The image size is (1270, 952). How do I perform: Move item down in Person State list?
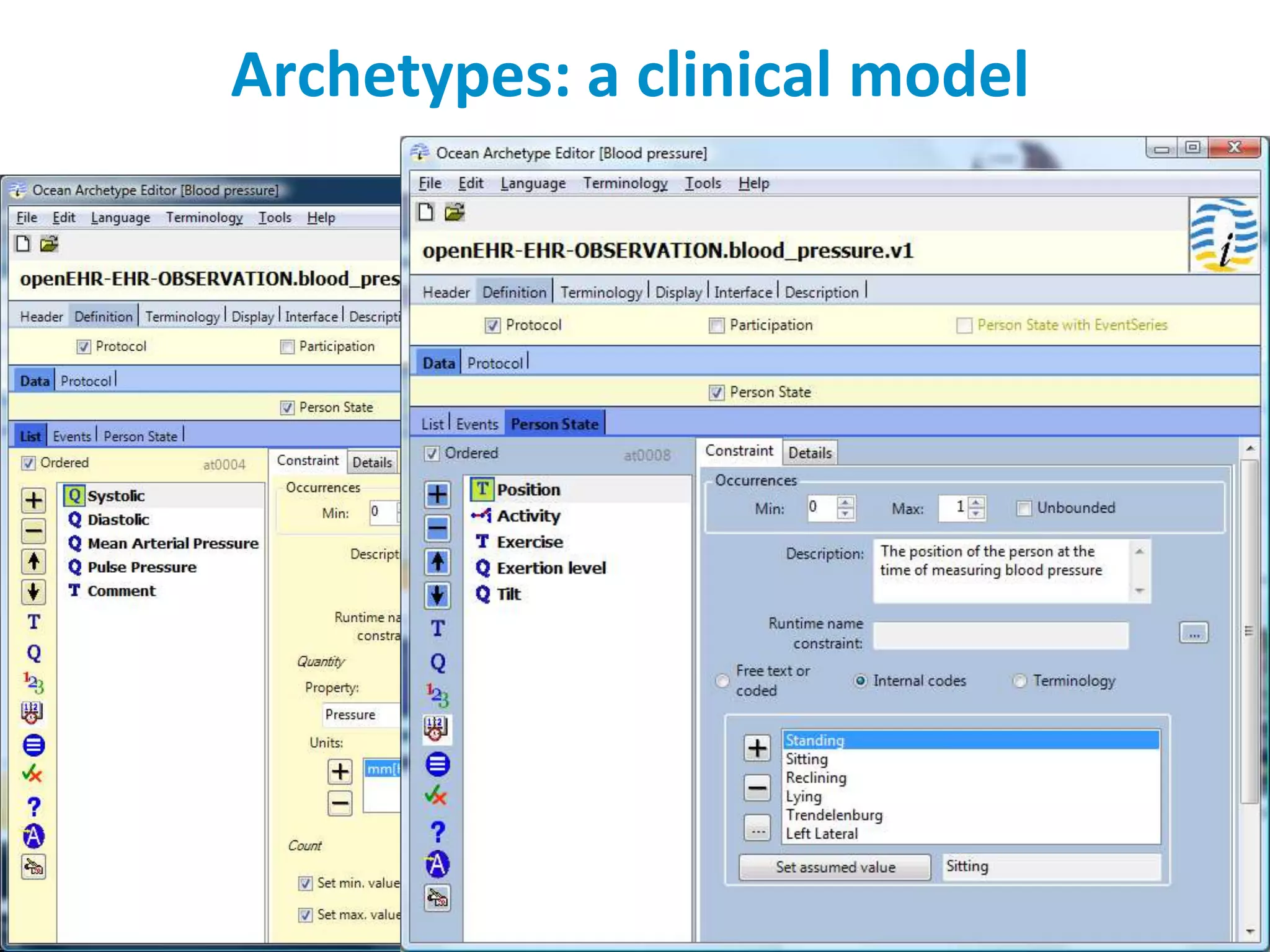click(x=437, y=595)
